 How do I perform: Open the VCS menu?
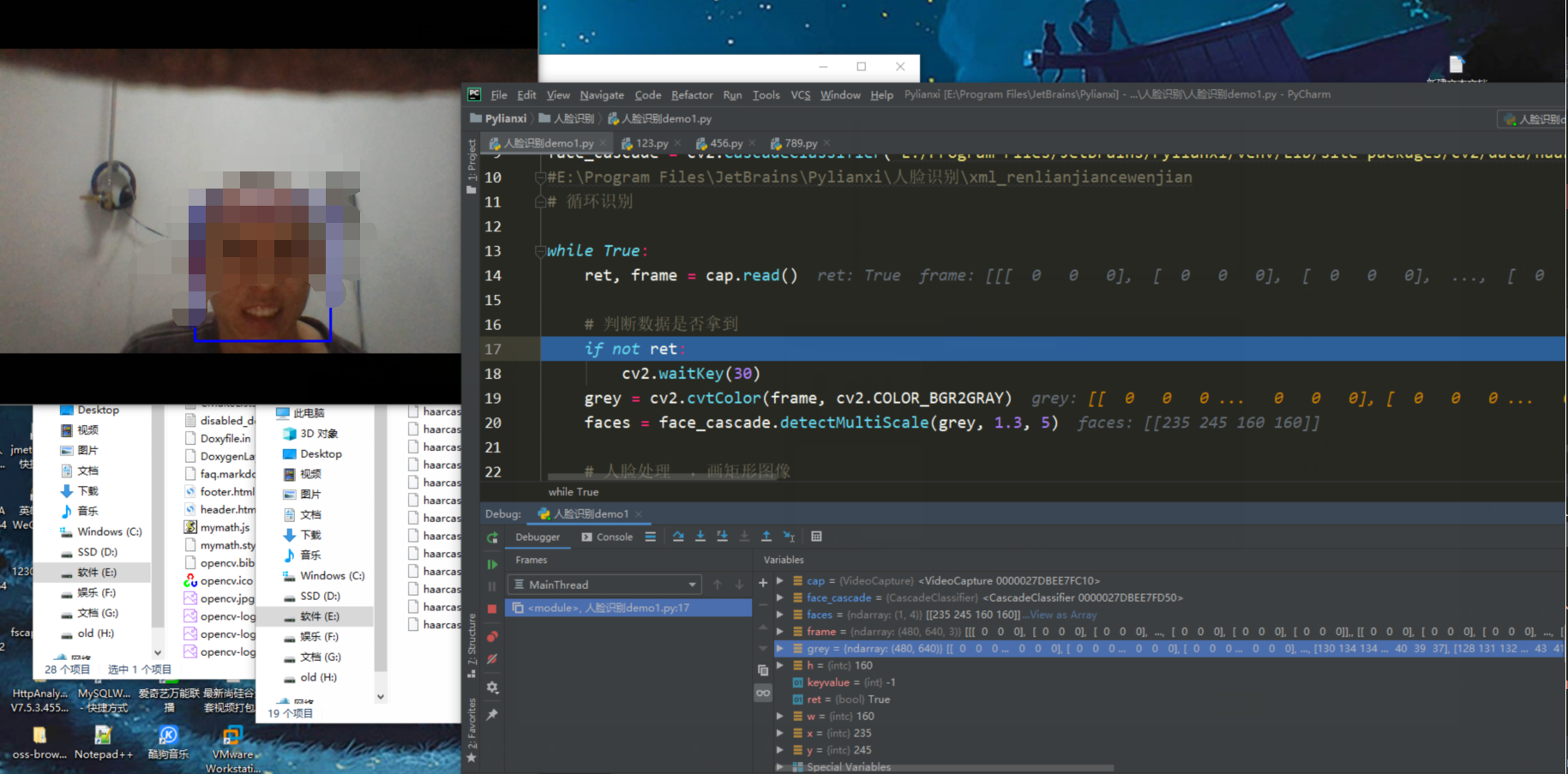coord(801,95)
